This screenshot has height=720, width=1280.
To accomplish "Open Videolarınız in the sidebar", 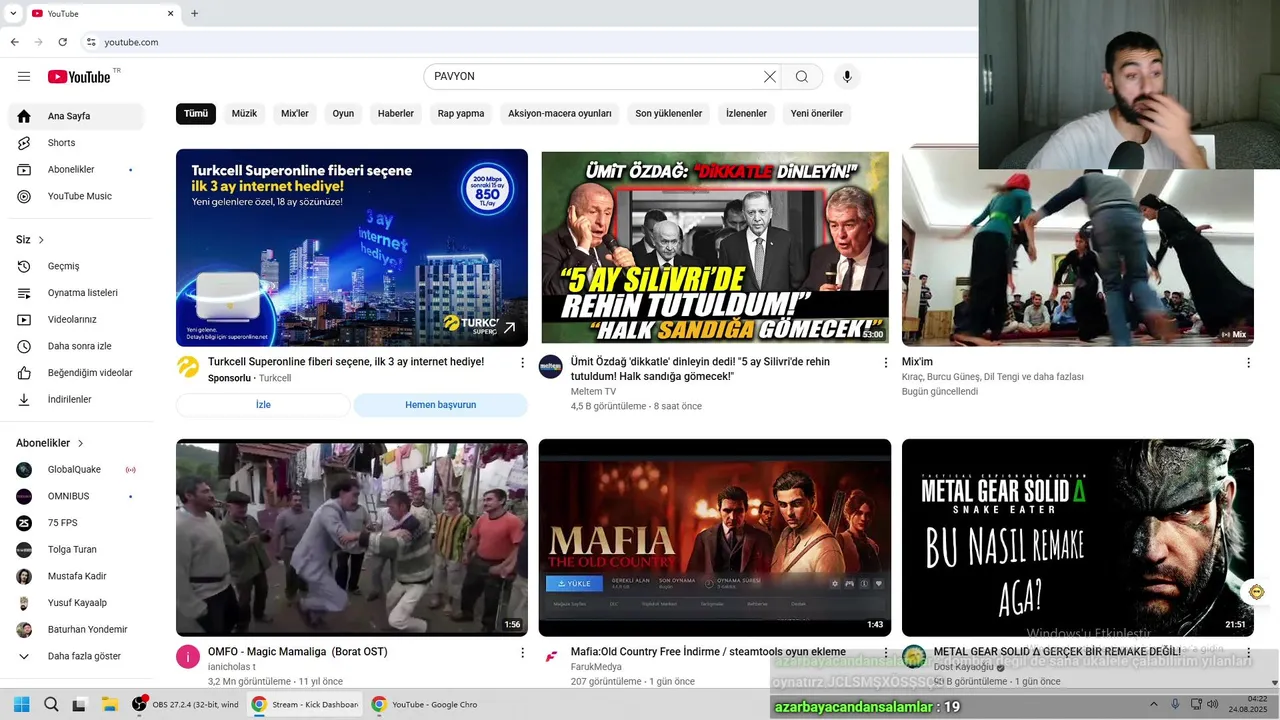I will coord(76,320).
